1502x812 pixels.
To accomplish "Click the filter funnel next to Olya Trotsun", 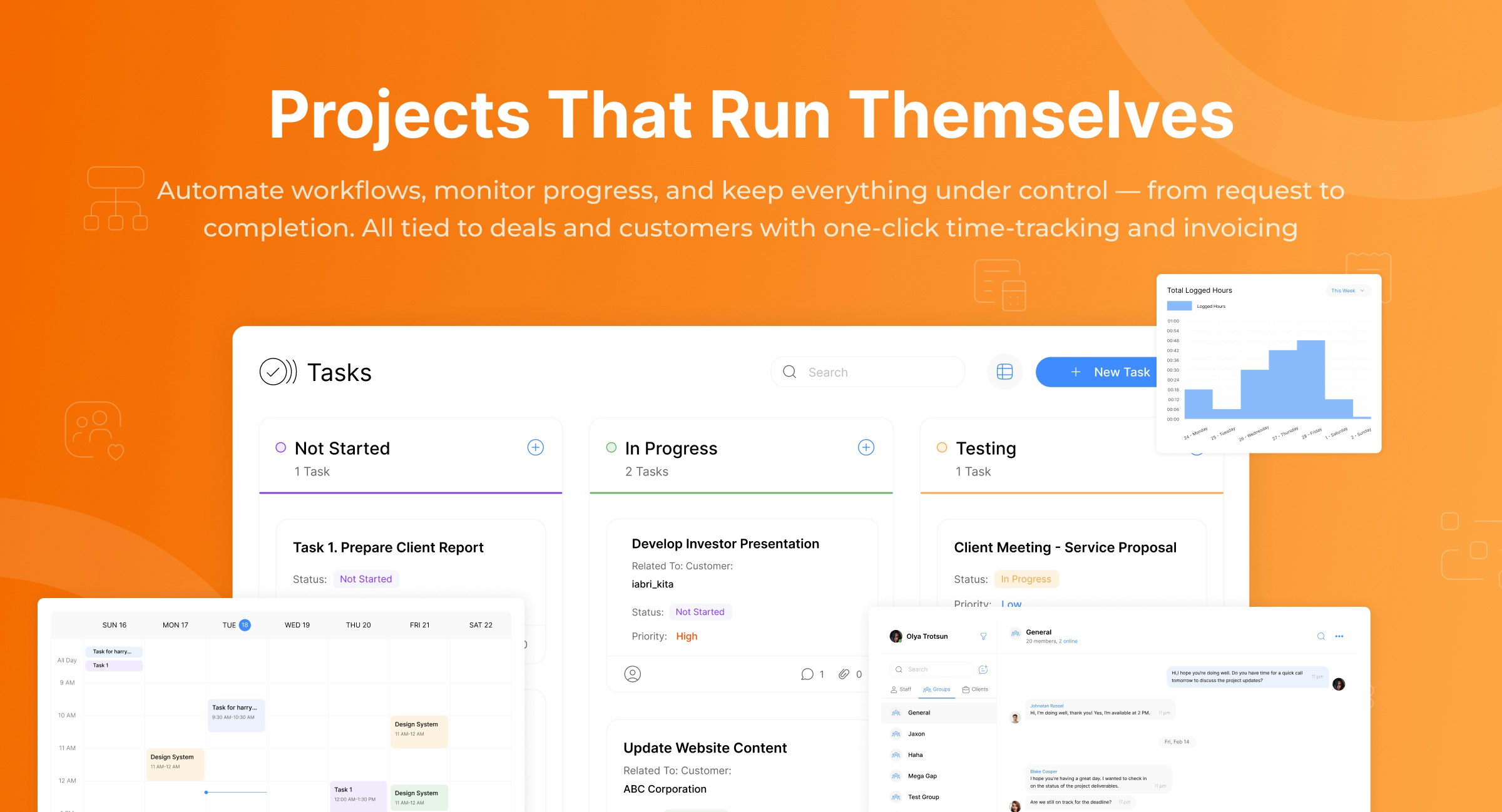I will [983, 636].
